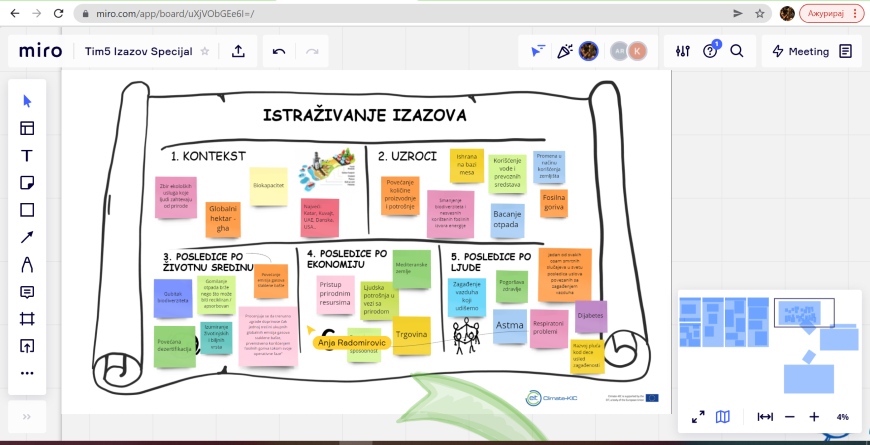Open the miro logo home menu
The image size is (870, 445).
tap(41, 51)
